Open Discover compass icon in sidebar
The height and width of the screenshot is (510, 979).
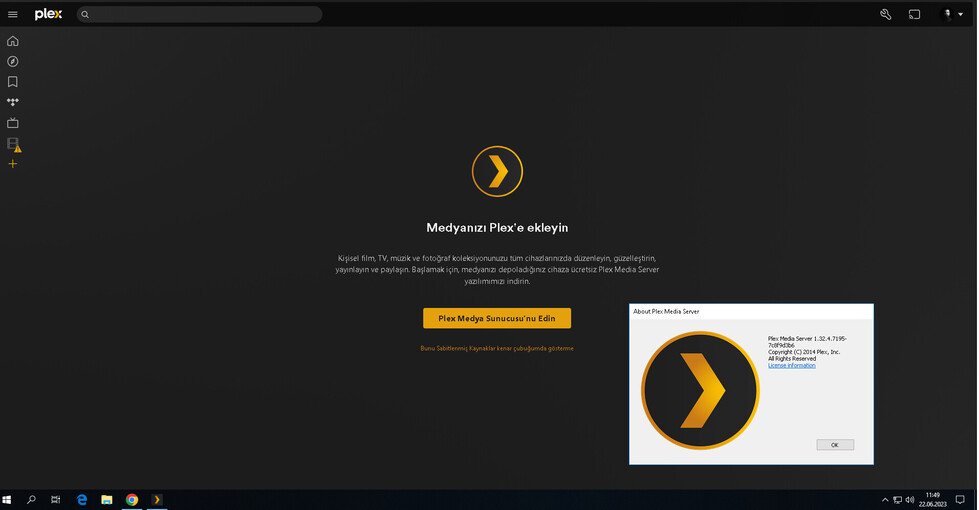[x=12, y=61]
